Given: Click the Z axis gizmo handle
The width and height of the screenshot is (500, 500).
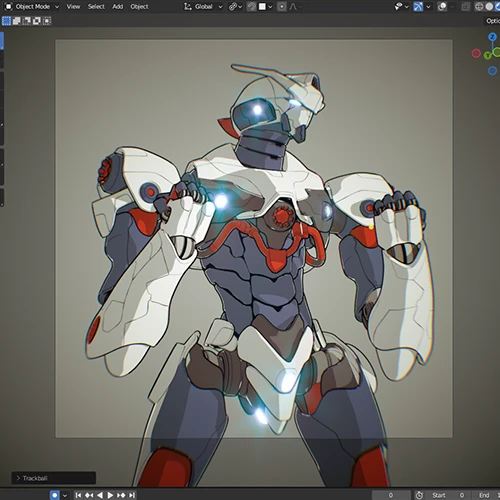Looking at the screenshot, I should click(492, 37).
